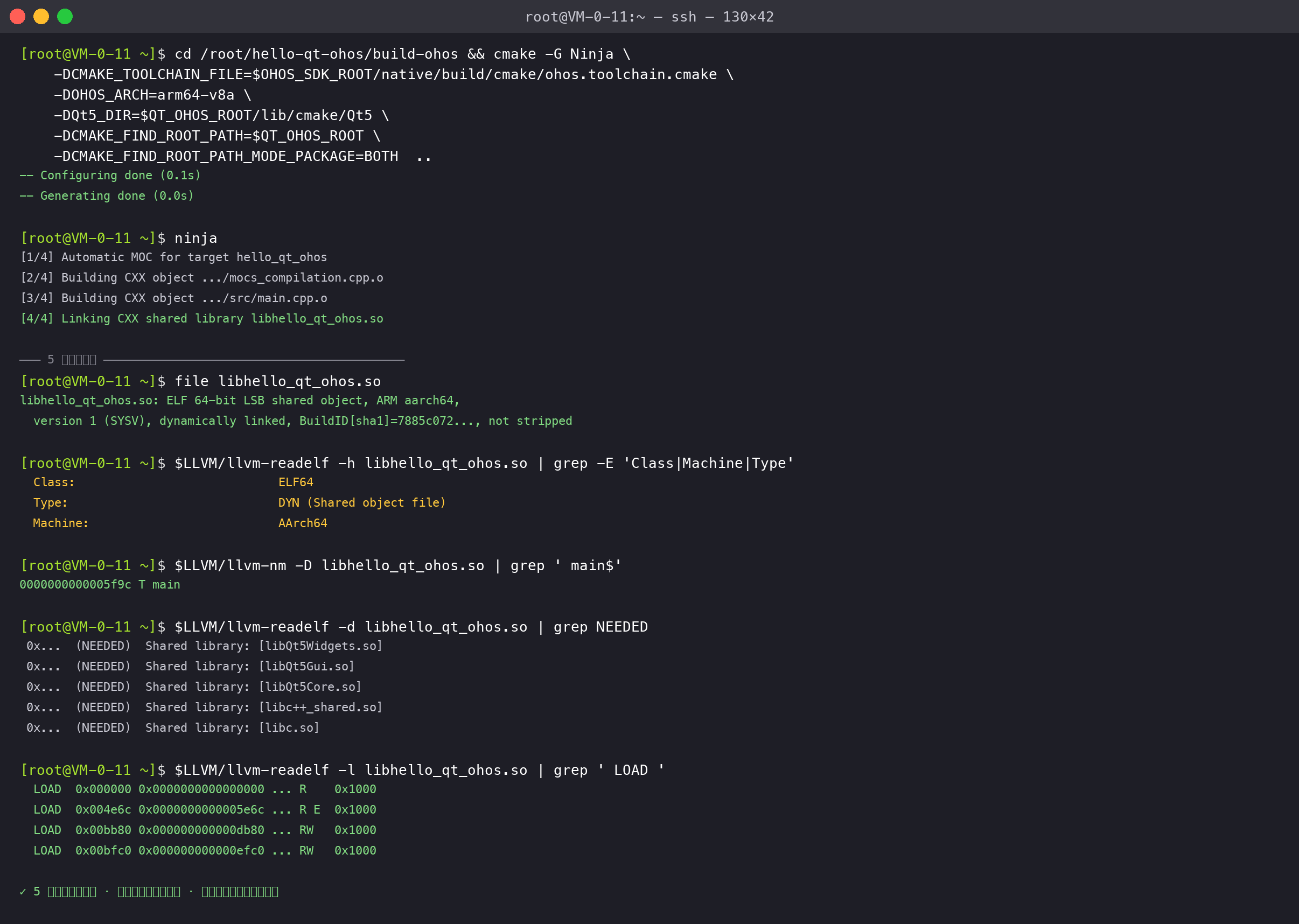1299x924 pixels.
Task: Click the LOAD 0x004e6c 'R E' segment row
Action: pyautogui.click(x=205, y=810)
